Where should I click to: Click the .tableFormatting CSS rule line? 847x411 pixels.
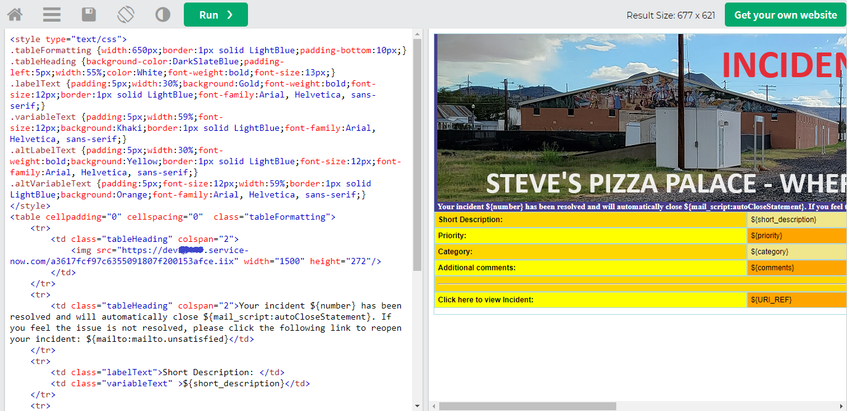[208, 50]
